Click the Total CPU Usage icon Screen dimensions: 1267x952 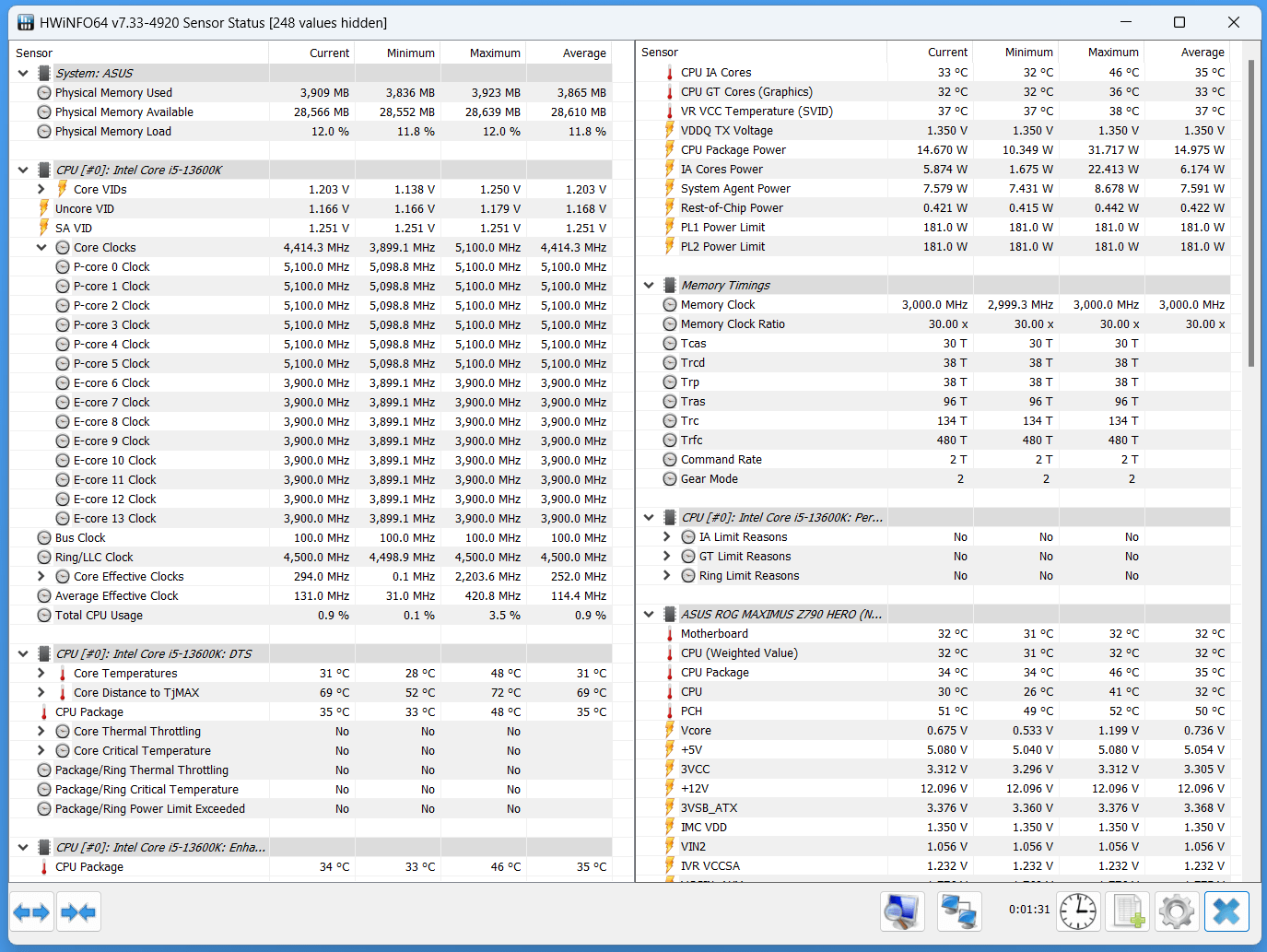pos(44,615)
